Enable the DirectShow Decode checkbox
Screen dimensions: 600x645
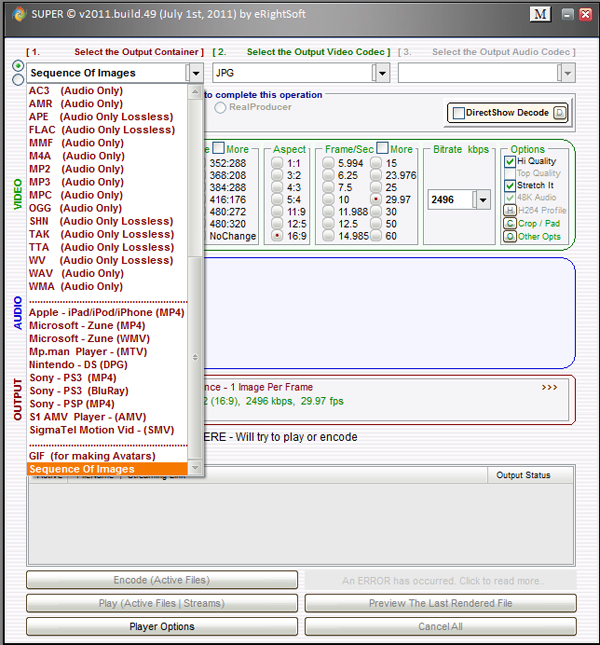coord(458,113)
